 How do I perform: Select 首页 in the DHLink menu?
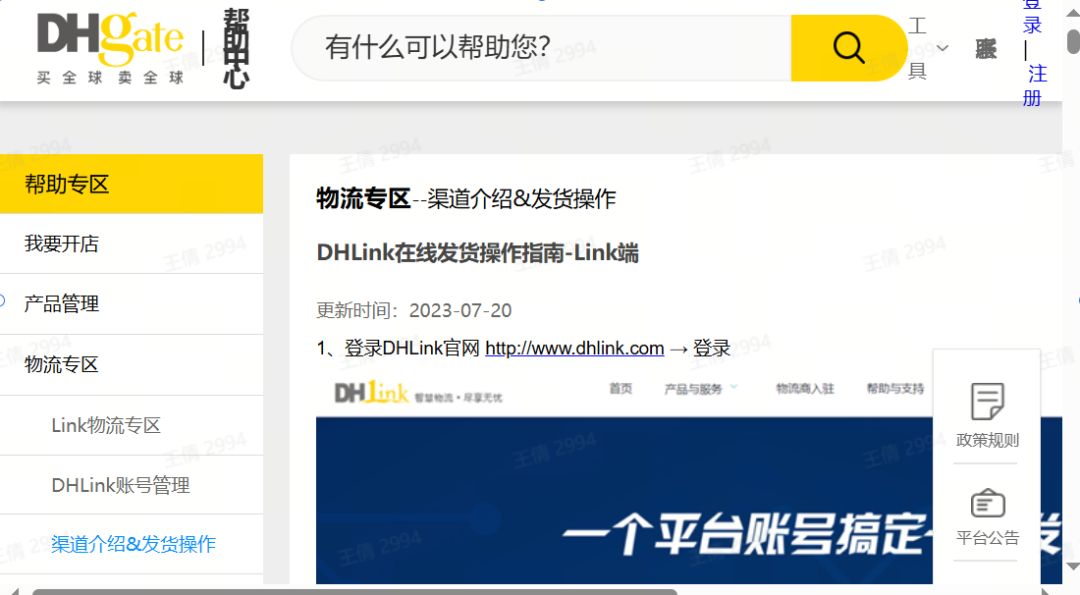pos(621,389)
